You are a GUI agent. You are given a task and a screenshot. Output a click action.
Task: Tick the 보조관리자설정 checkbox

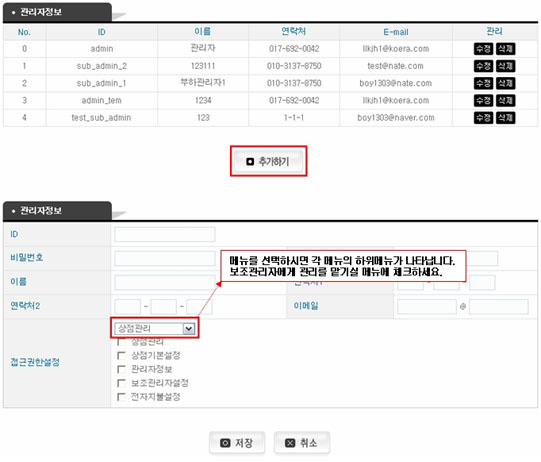click(x=121, y=383)
